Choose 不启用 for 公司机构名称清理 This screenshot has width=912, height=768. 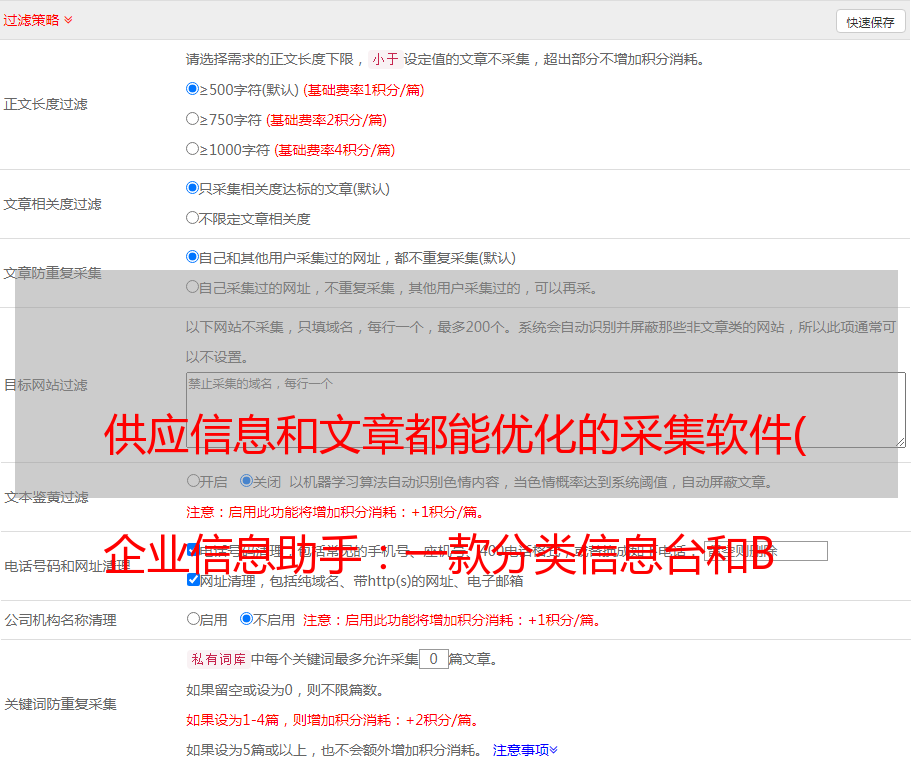point(246,619)
